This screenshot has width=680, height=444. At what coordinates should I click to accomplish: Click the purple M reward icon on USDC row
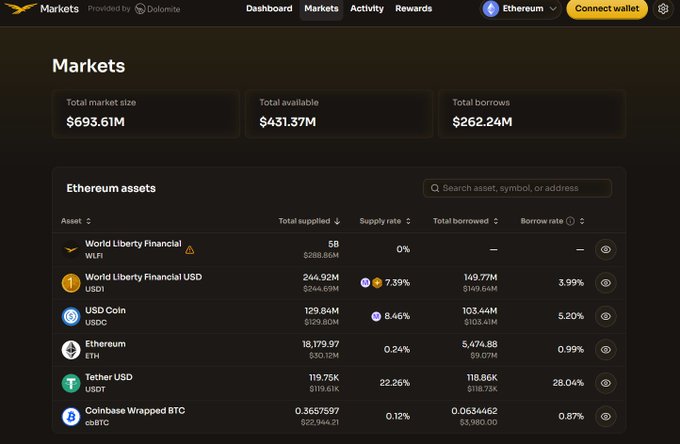click(x=376, y=316)
